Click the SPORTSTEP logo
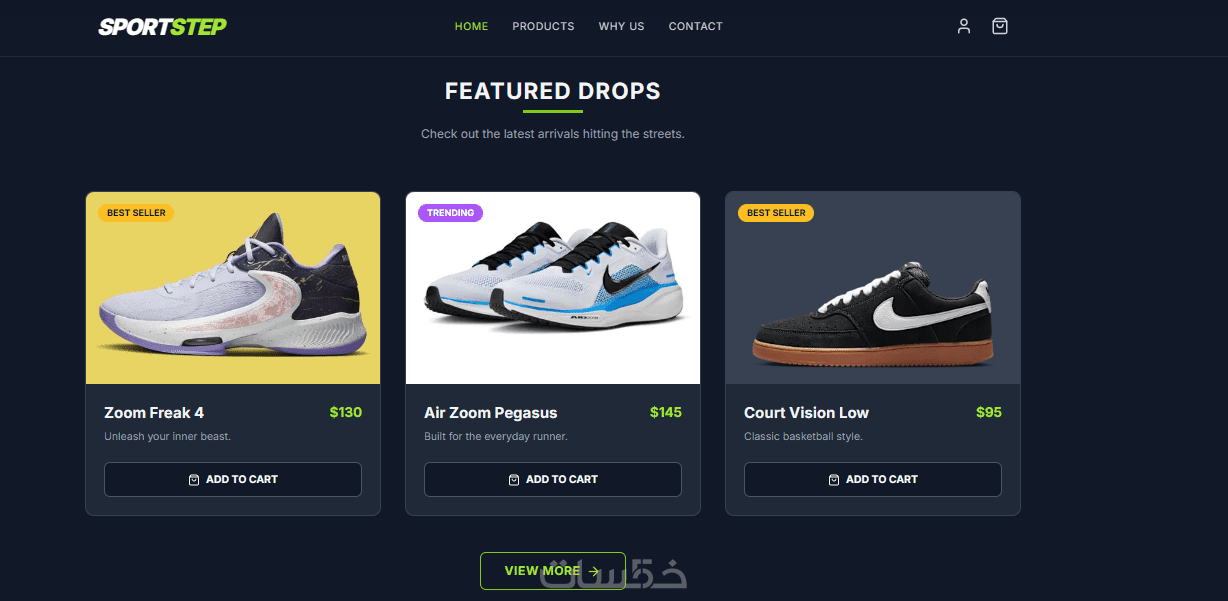 click(162, 27)
